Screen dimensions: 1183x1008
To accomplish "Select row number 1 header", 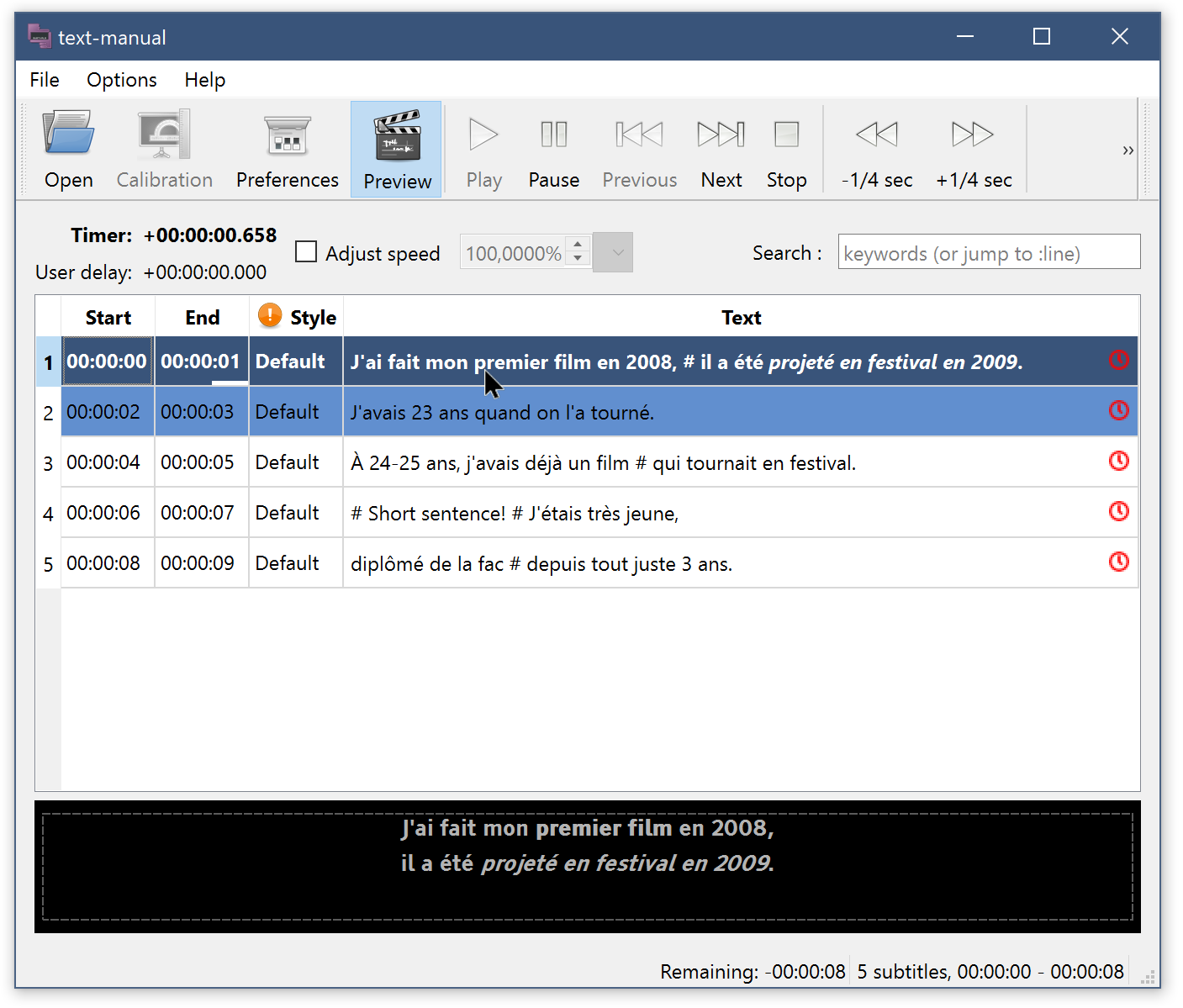I will coord(48,362).
